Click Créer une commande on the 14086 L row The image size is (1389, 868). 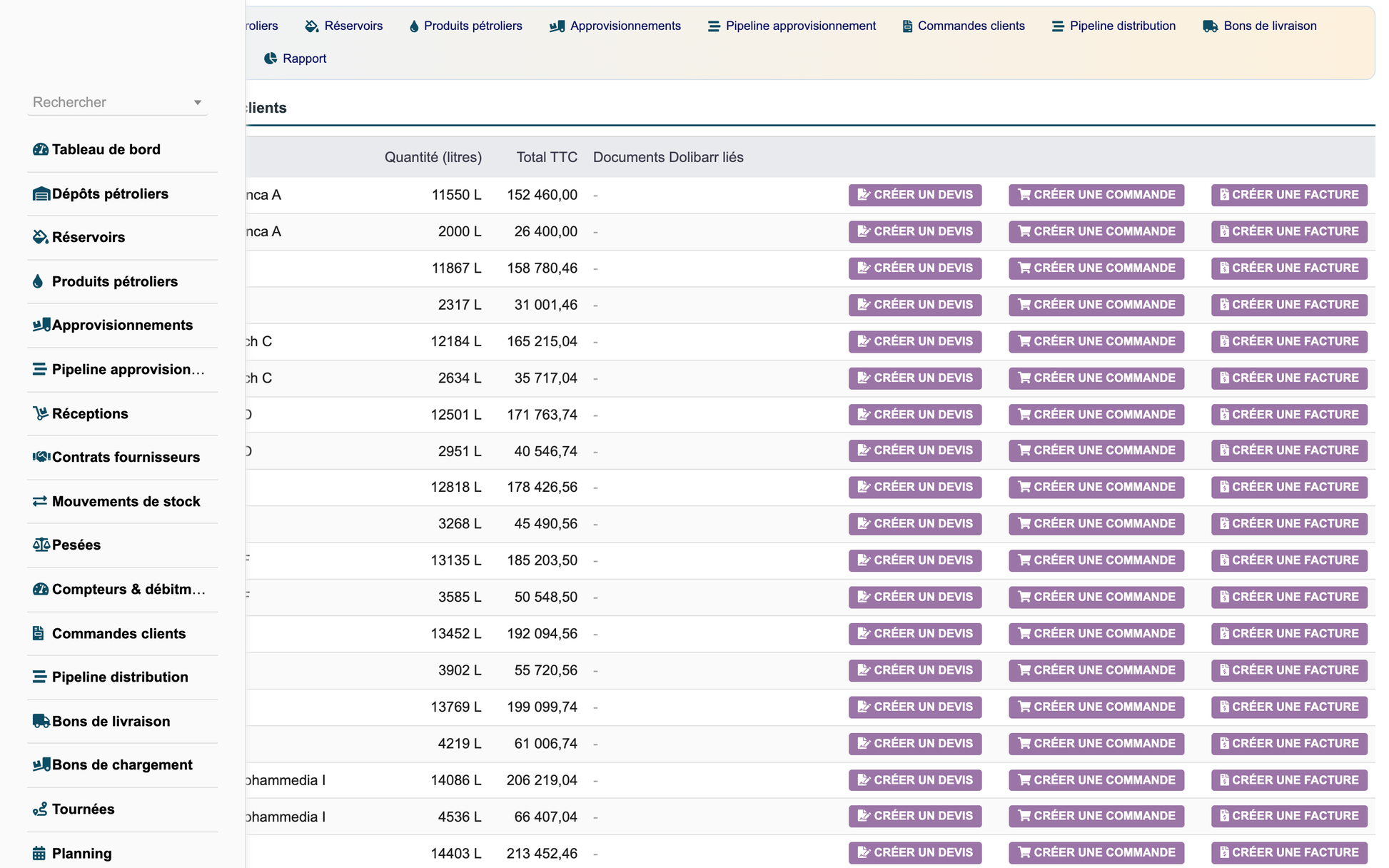1096,780
